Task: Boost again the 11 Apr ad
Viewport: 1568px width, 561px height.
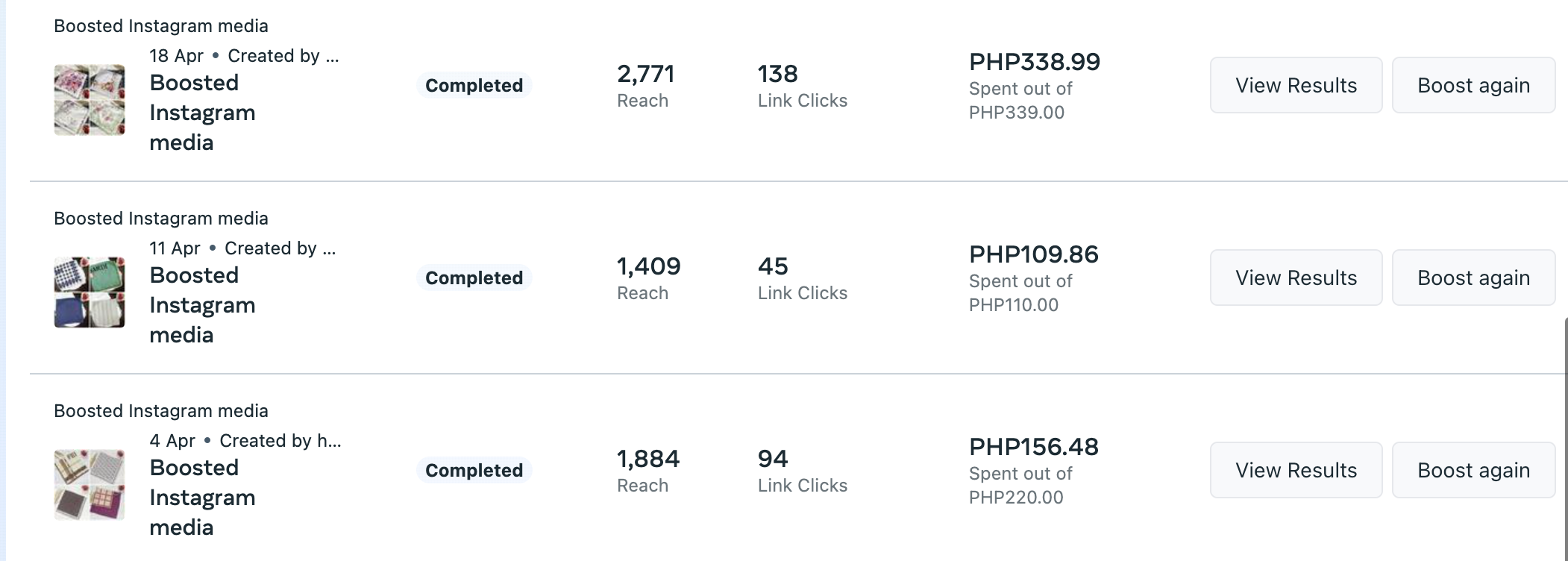Action: (x=1473, y=278)
